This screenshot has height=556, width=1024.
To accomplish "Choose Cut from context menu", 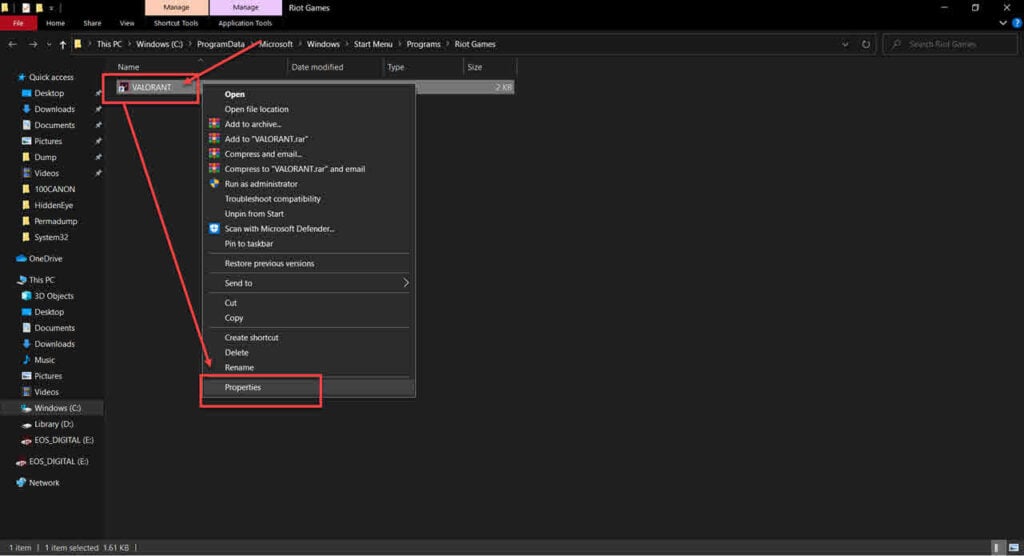I will (x=231, y=303).
